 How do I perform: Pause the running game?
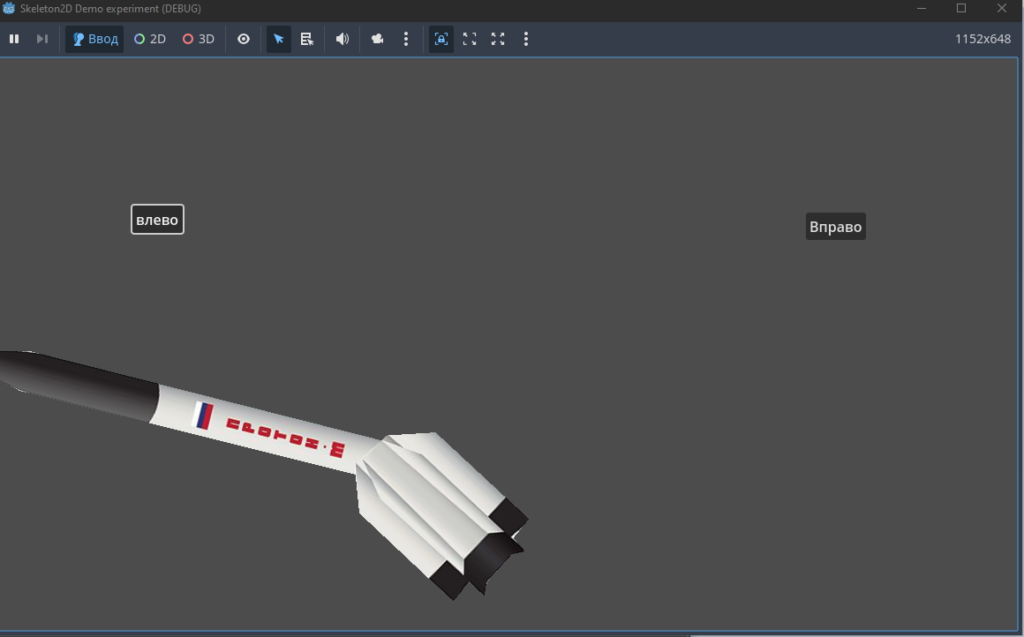coord(14,39)
